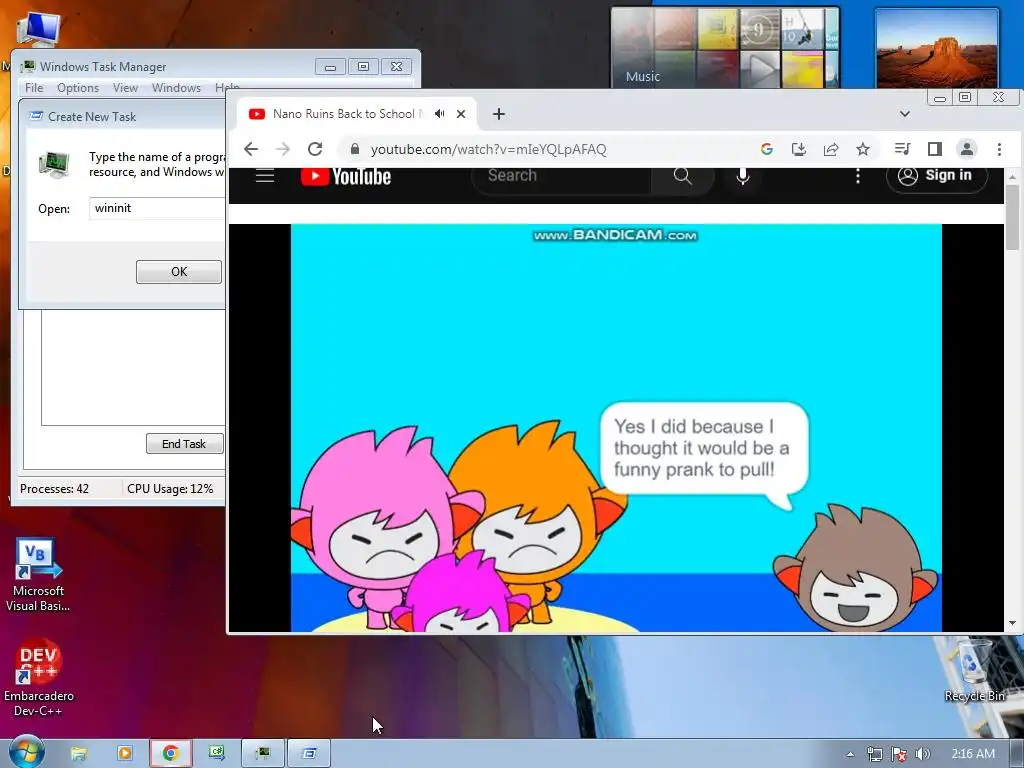
Task: Click the install app icon in address bar
Action: 799,149
